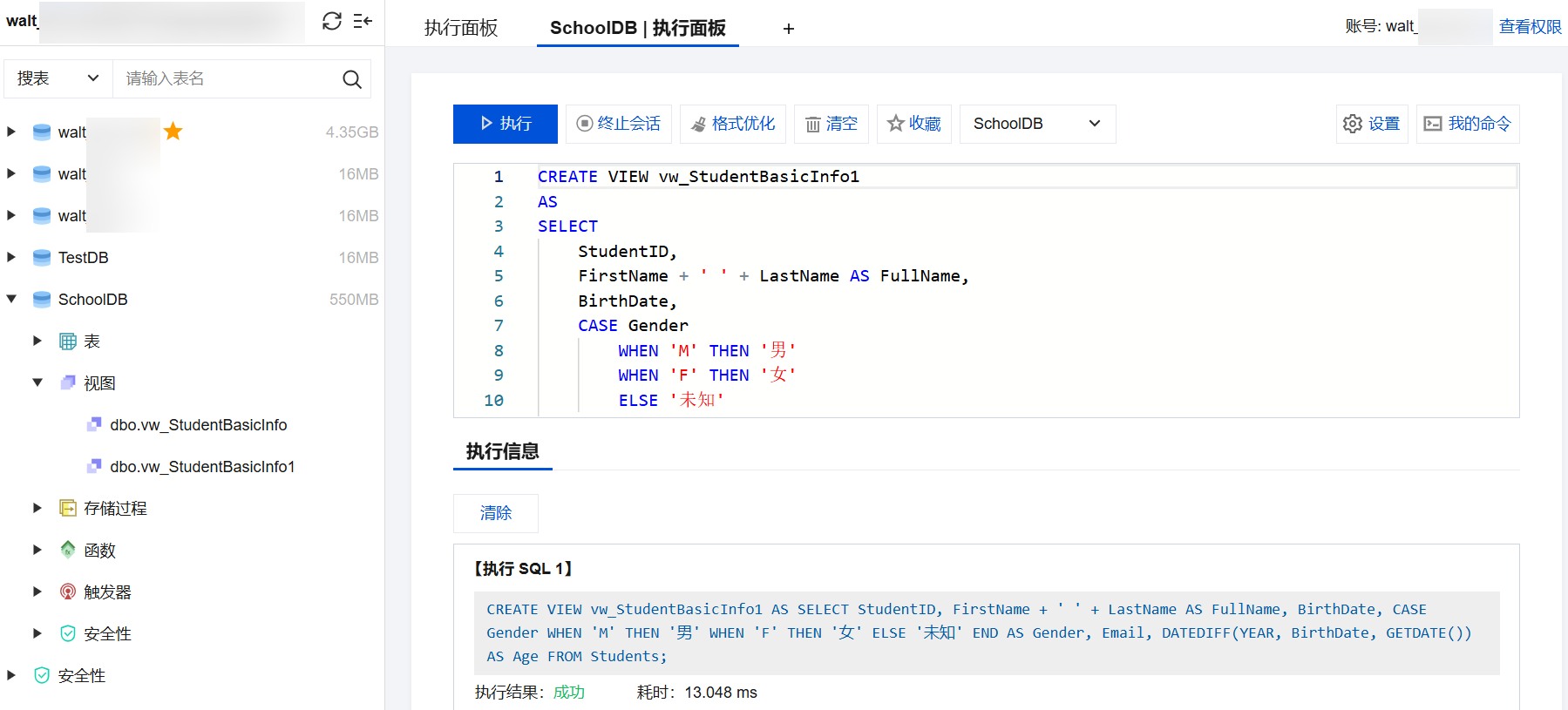Image resolution: width=1568 pixels, height=710 pixels.
Task: Click the orange favorite star icon
Action: click(x=173, y=132)
